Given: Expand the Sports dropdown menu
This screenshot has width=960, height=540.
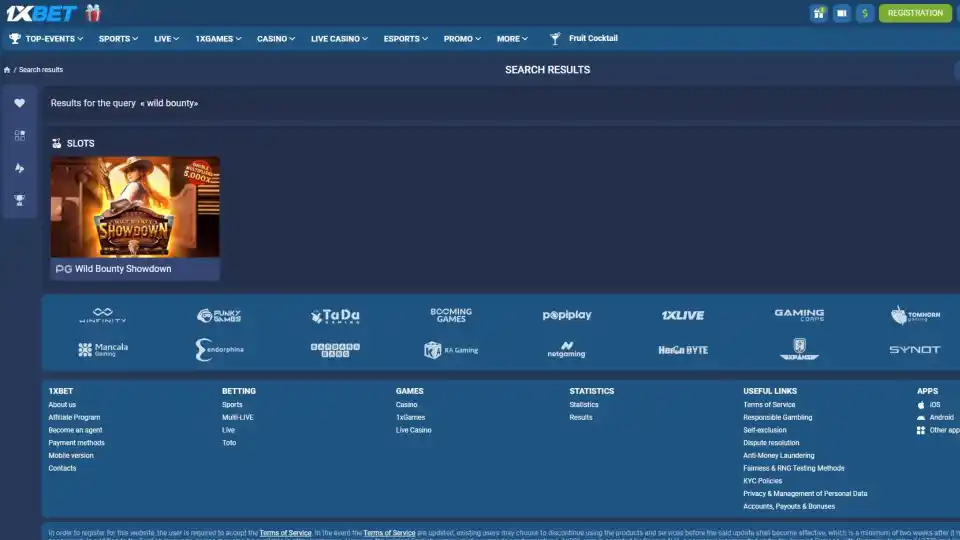Looking at the screenshot, I should pos(118,39).
